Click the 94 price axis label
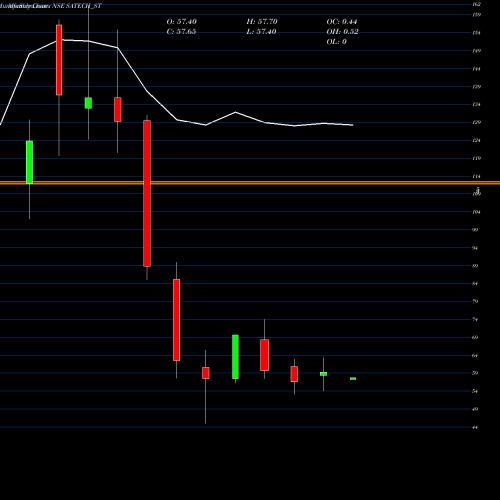Image resolution: width=500 pixels, height=500 pixels. coord(475,248)
